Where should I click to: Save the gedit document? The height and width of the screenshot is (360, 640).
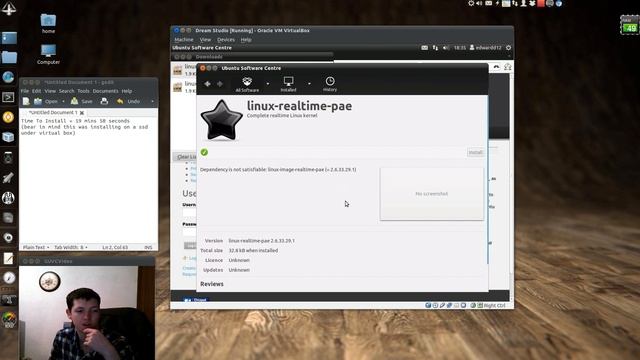(x=82, y=101)
